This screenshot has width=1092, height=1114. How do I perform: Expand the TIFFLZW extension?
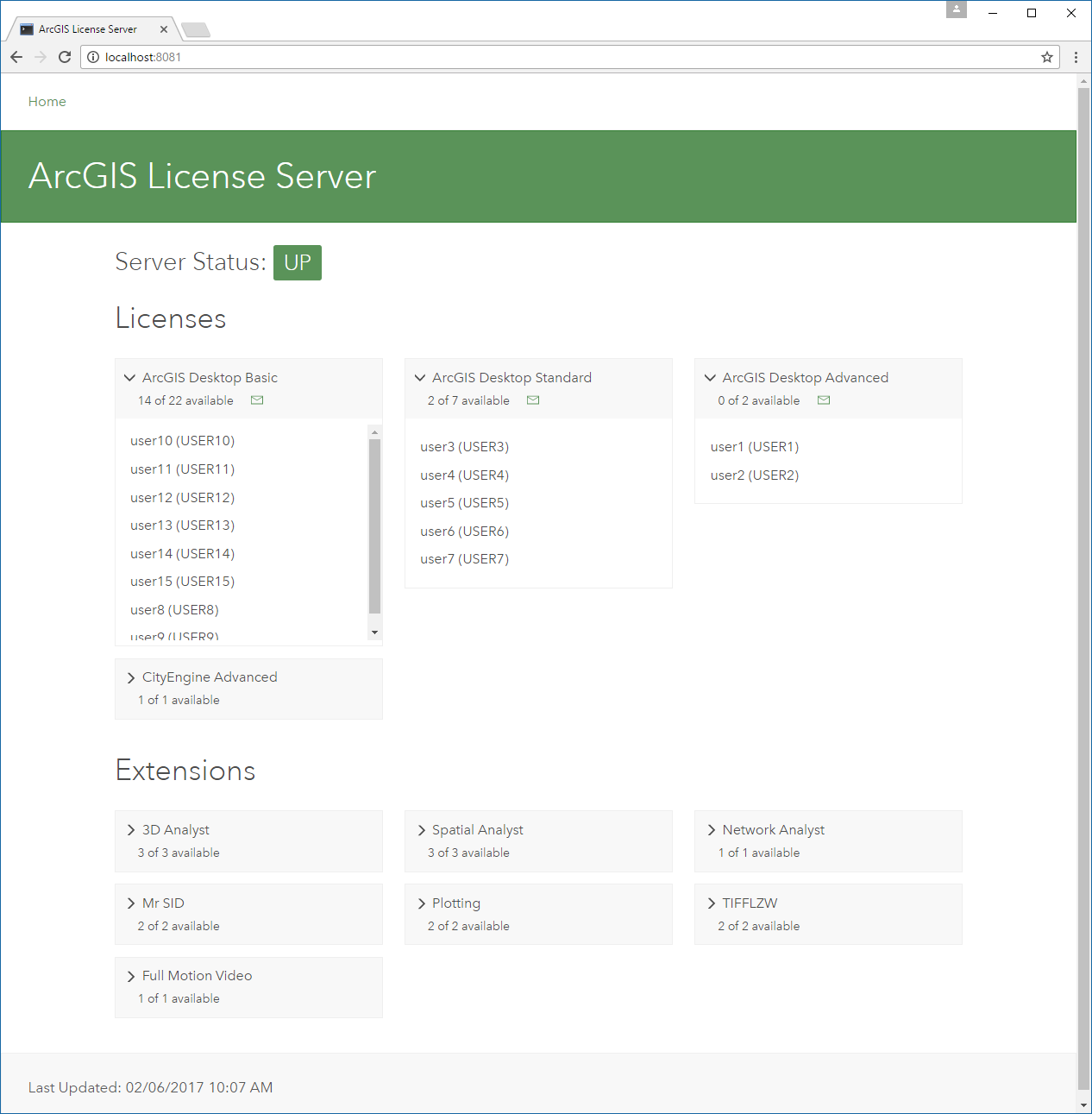click(712, 903)
